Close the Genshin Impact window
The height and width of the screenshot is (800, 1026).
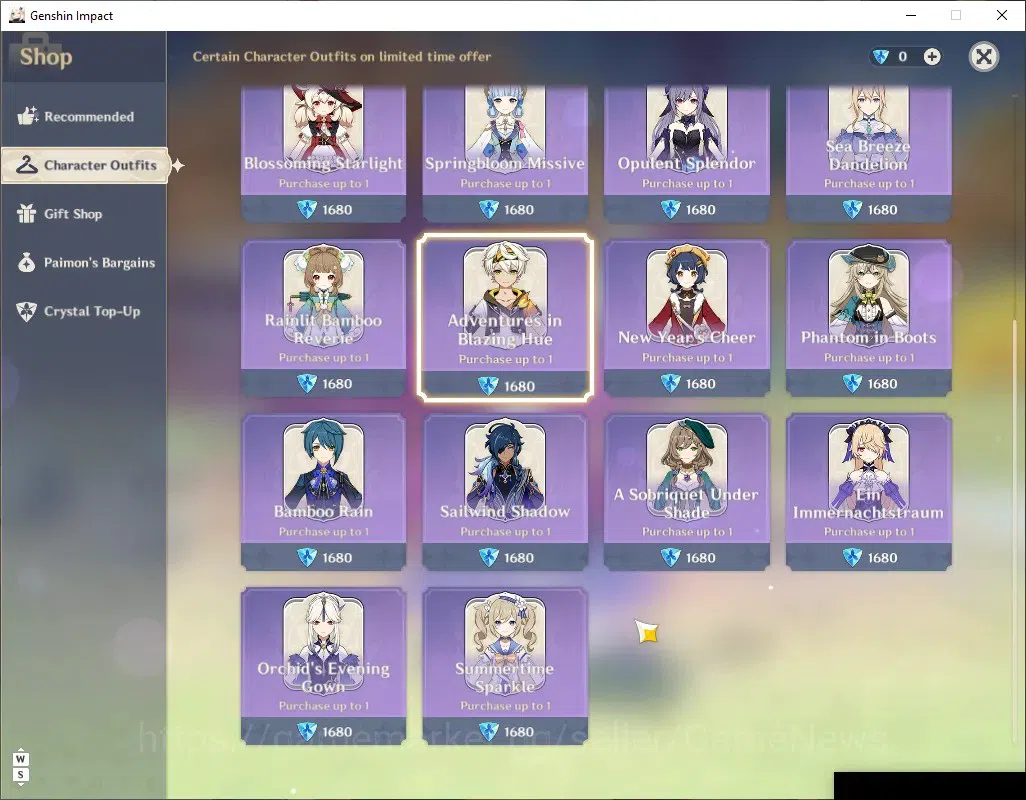1002,15
